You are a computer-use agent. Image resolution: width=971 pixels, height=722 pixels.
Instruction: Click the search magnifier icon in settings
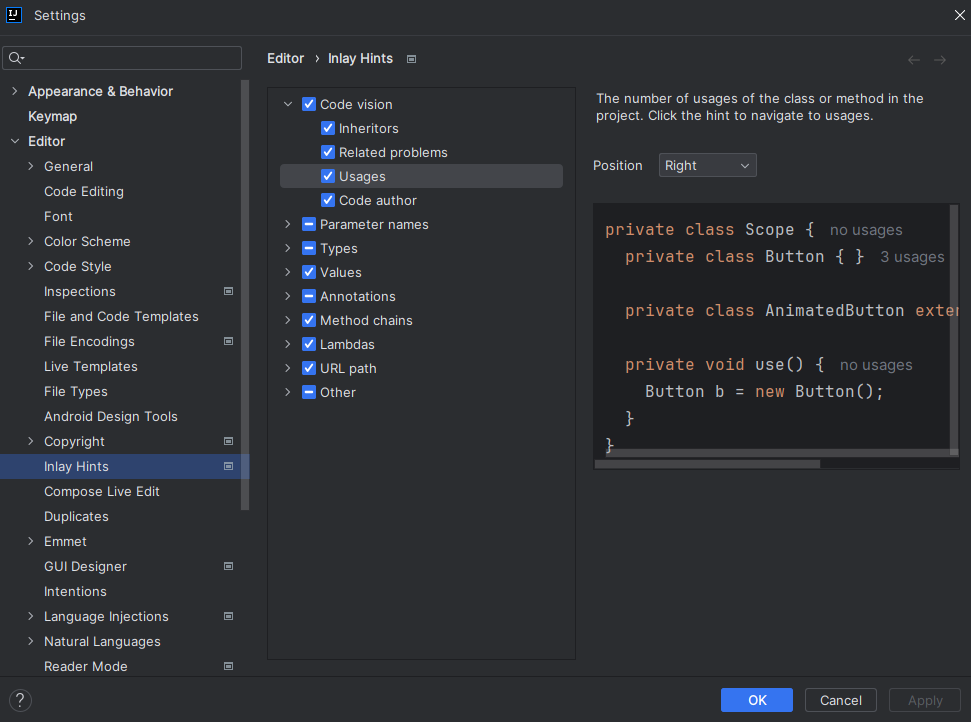coord(16,58)
